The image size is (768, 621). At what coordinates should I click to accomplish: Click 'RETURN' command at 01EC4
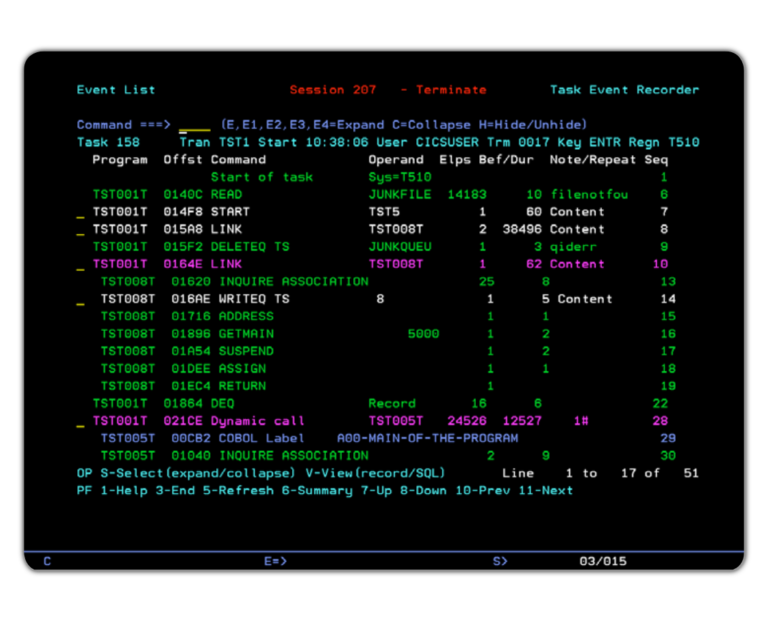point(242,386)
